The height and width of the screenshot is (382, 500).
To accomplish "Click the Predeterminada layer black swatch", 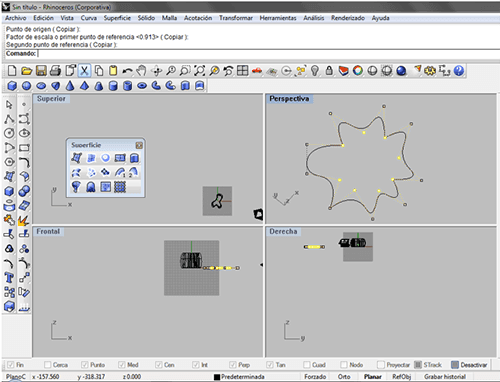I will [x=217, y=377].
